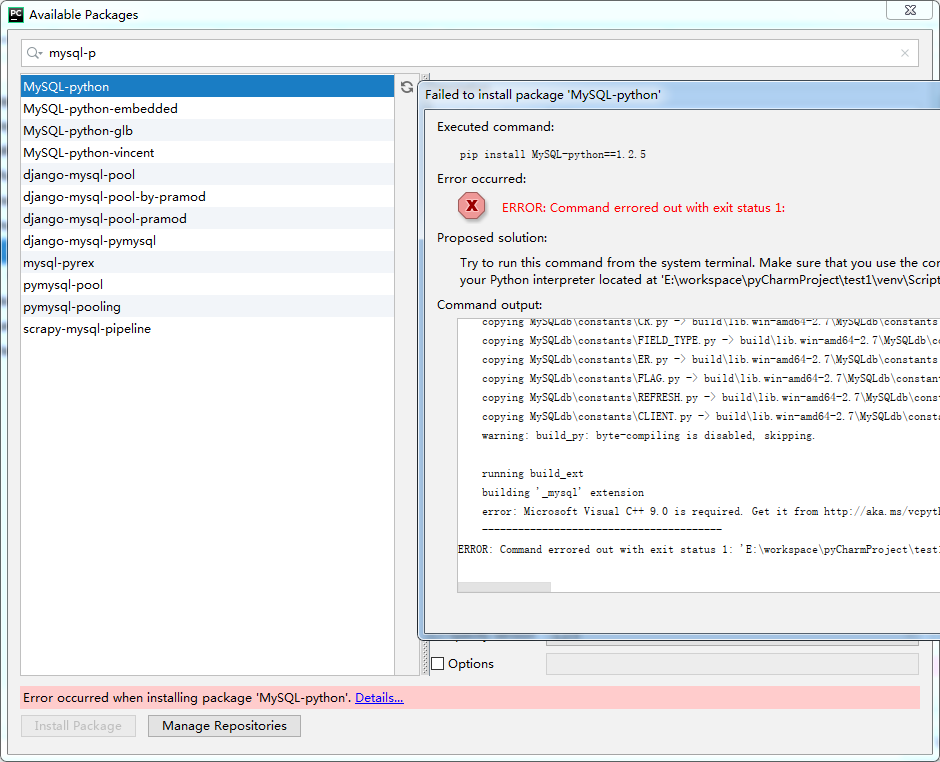Click the 'running build_ext' output line

pyautogui.click(x=532, y=474)
